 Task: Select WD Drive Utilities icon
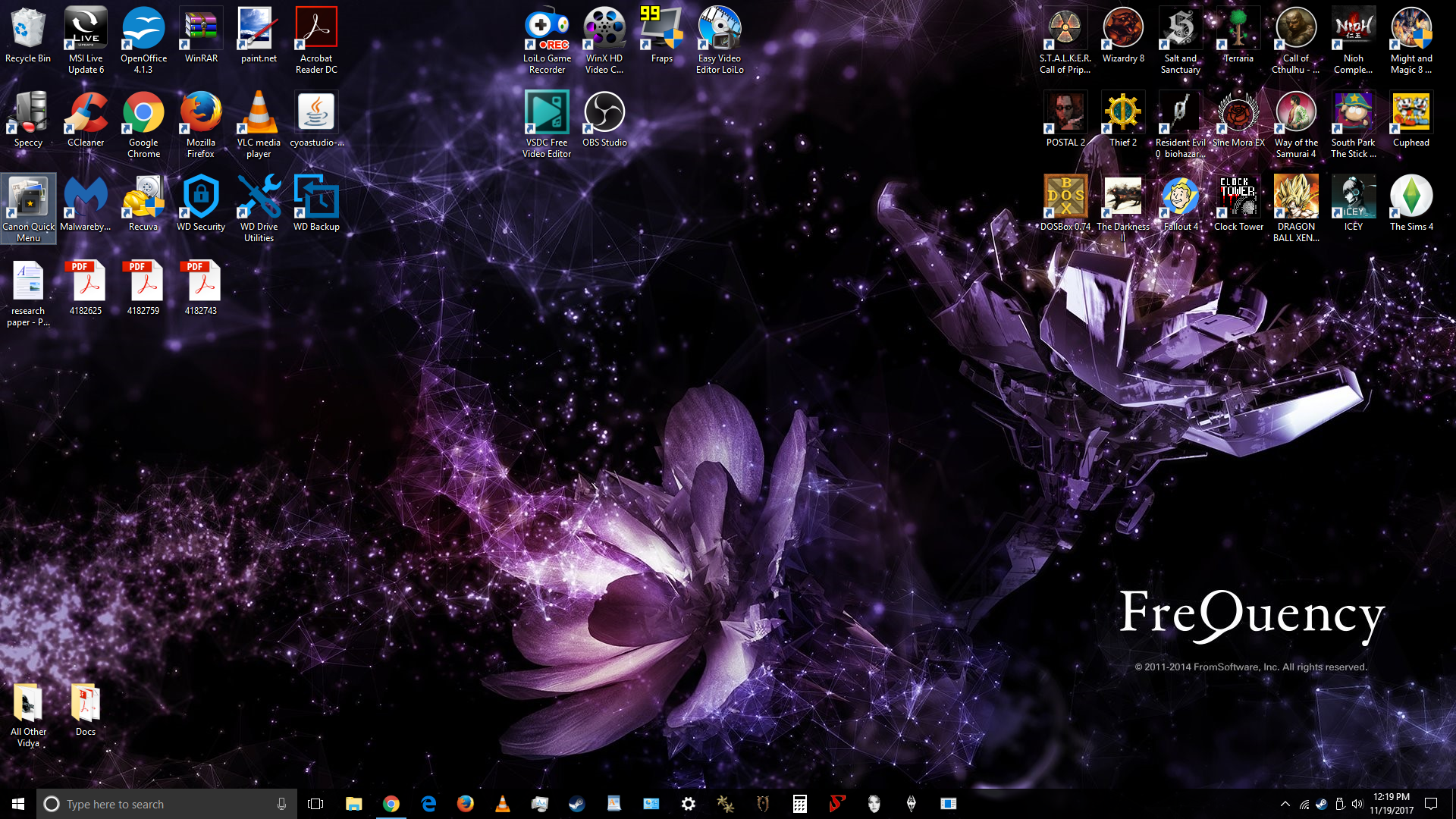click(259, 209)
